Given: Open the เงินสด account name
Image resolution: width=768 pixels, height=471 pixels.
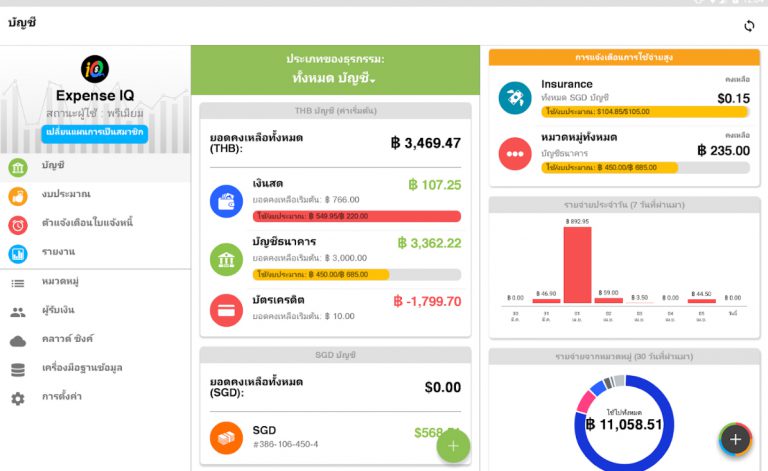Looking at the screenshot, I should pos(267,184).
